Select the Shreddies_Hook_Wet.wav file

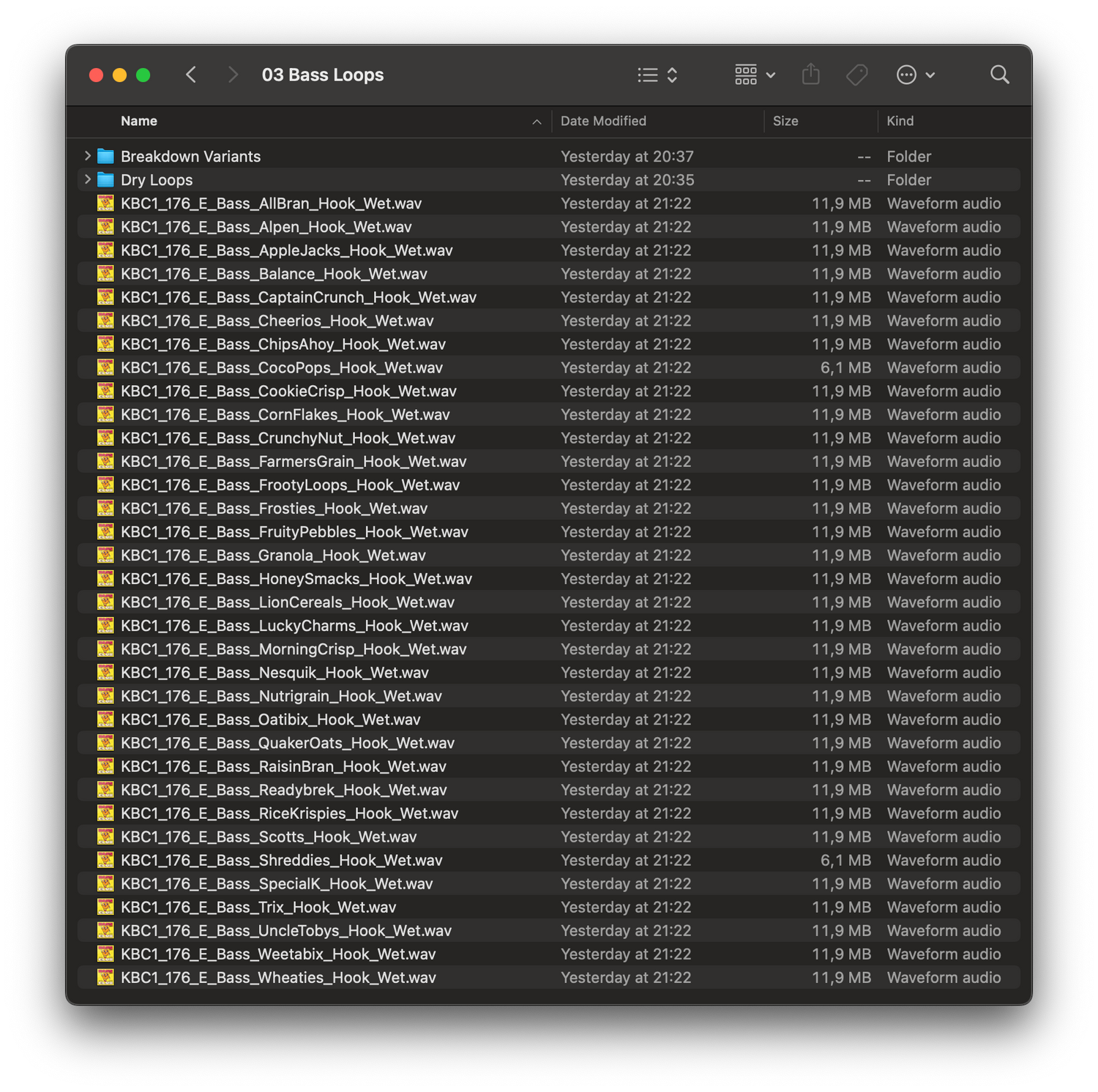click(281, 860)
